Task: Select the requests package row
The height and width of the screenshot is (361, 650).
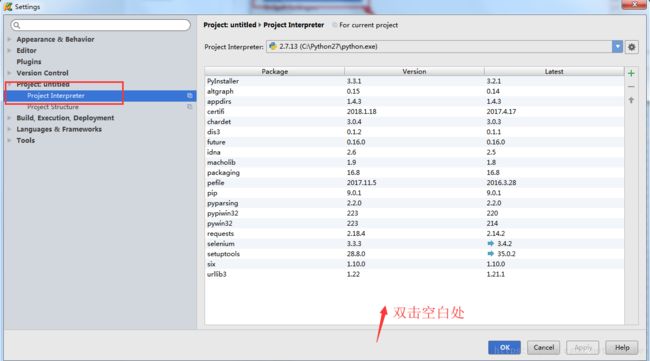Action: point(414,233)
